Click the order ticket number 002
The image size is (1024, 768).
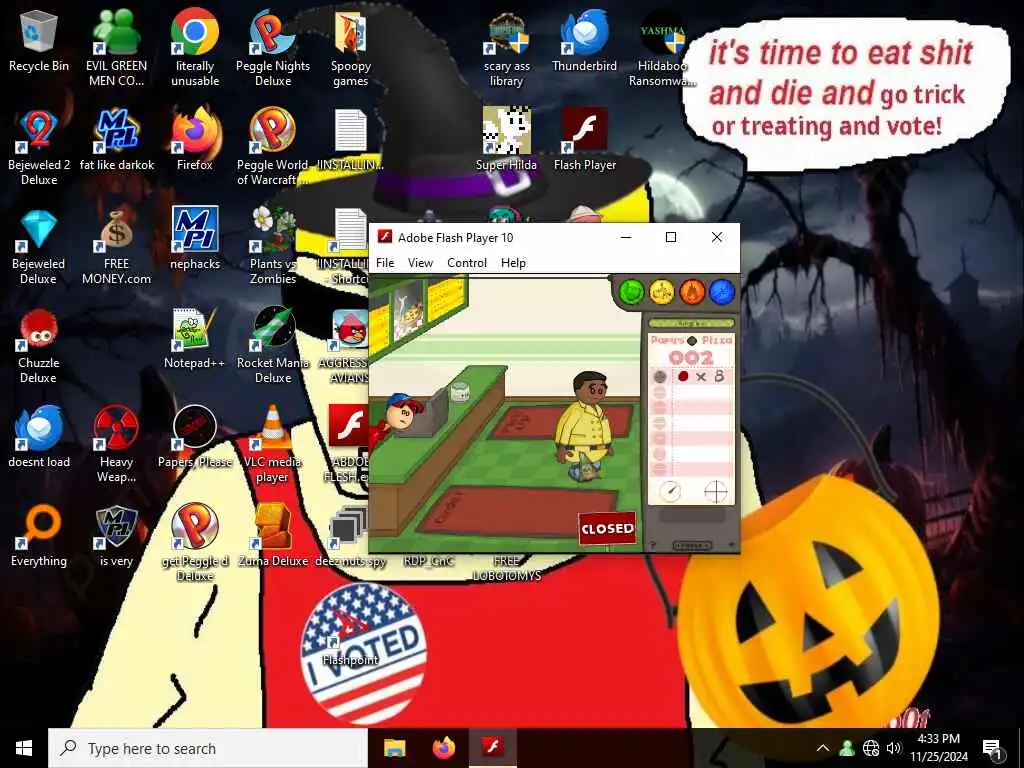point(691,357)
